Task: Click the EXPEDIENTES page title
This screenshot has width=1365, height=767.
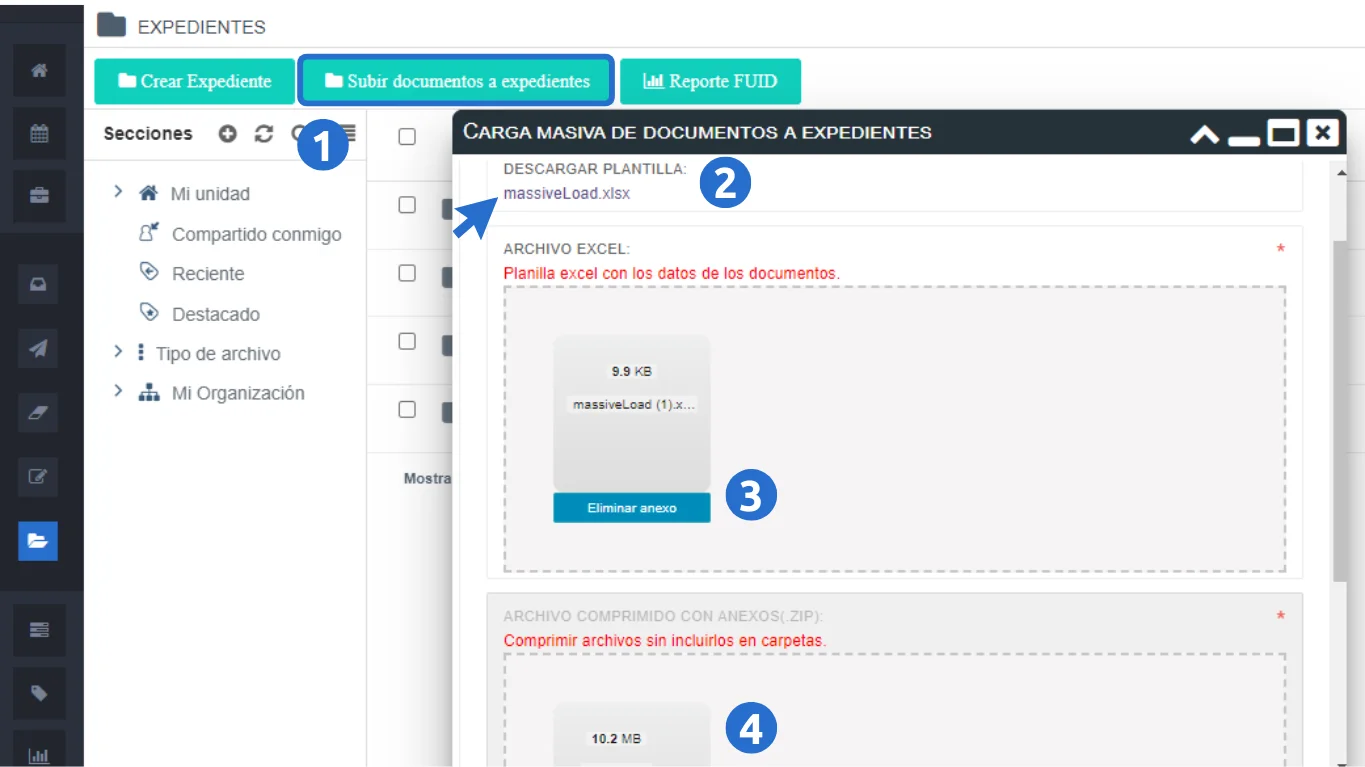Action: (202, 27)
